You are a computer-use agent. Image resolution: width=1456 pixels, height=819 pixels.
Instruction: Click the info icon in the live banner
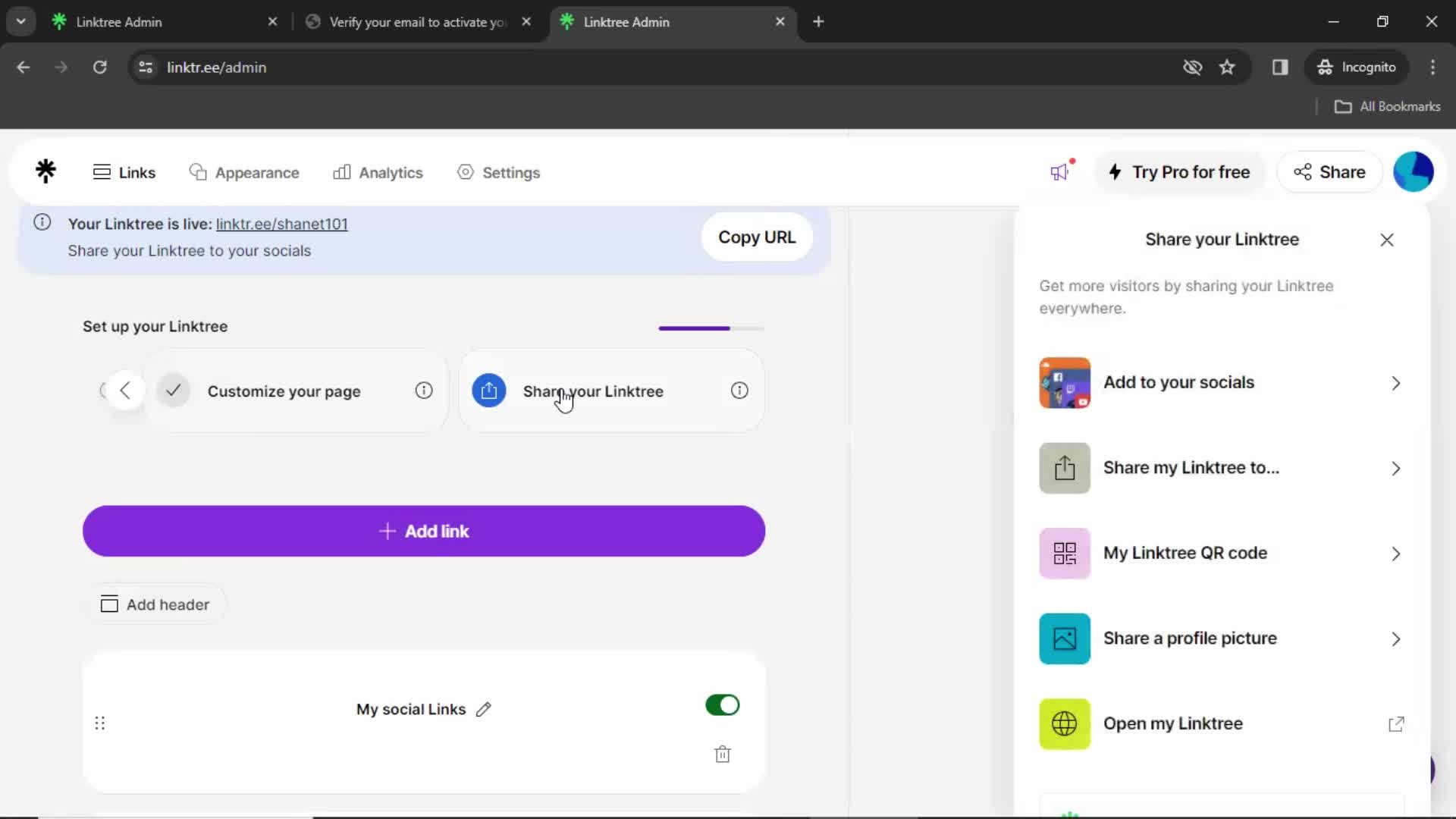42,222
